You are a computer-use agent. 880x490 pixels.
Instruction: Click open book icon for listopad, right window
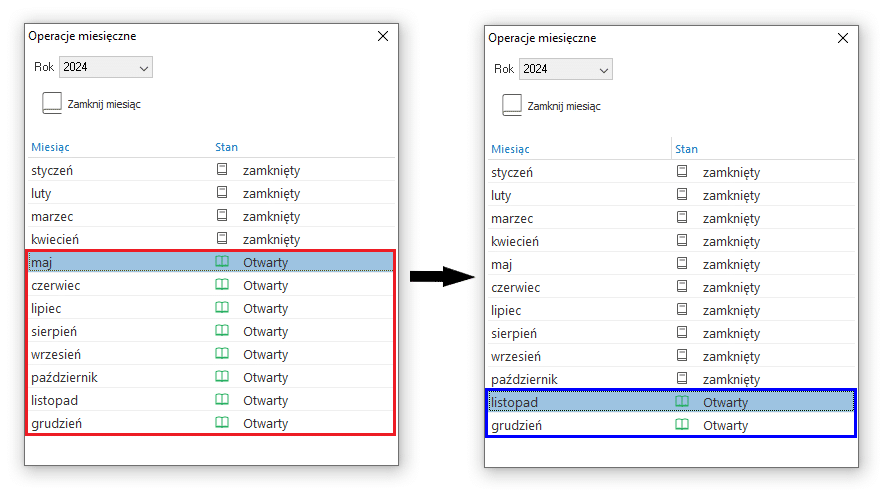(x=682, y=401)
